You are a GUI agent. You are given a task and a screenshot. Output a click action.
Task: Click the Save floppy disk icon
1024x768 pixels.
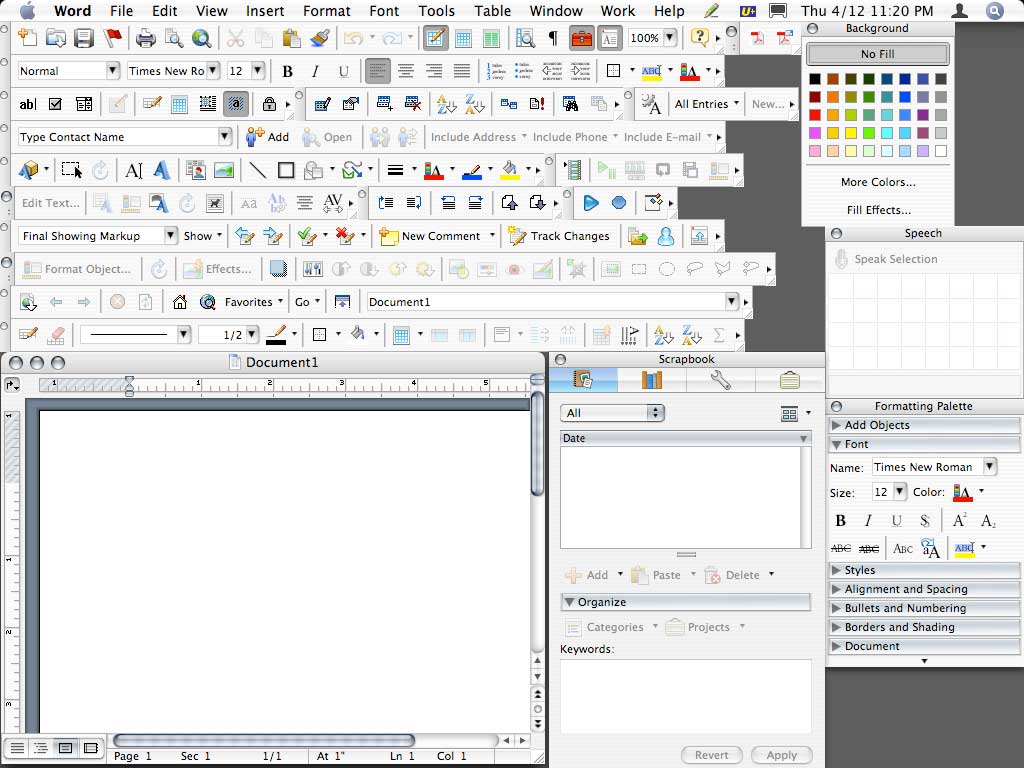(x=84, y=39)
